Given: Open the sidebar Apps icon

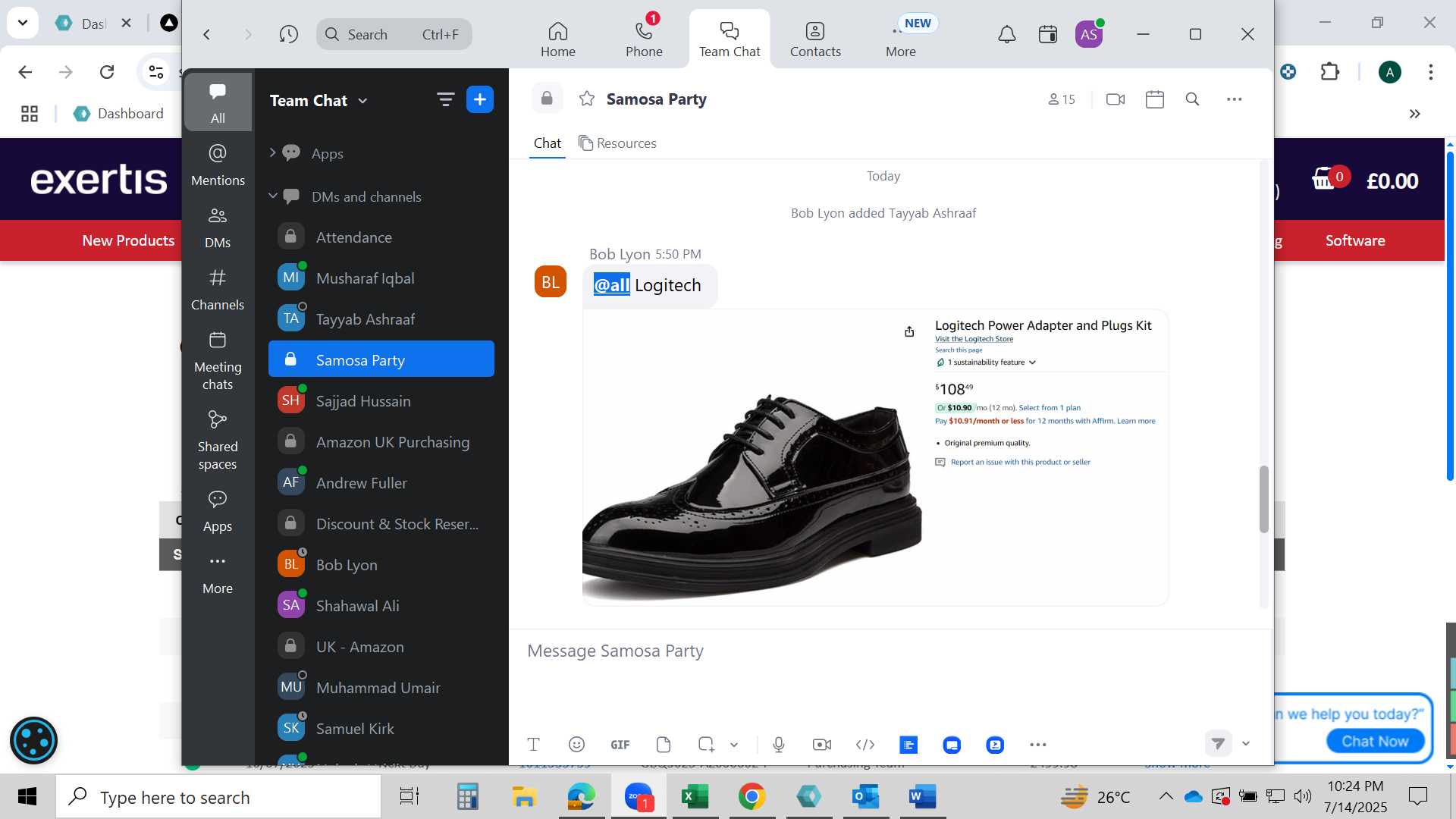Looking at the screenshot, I should pyautogui.click(x=218, y=510).
